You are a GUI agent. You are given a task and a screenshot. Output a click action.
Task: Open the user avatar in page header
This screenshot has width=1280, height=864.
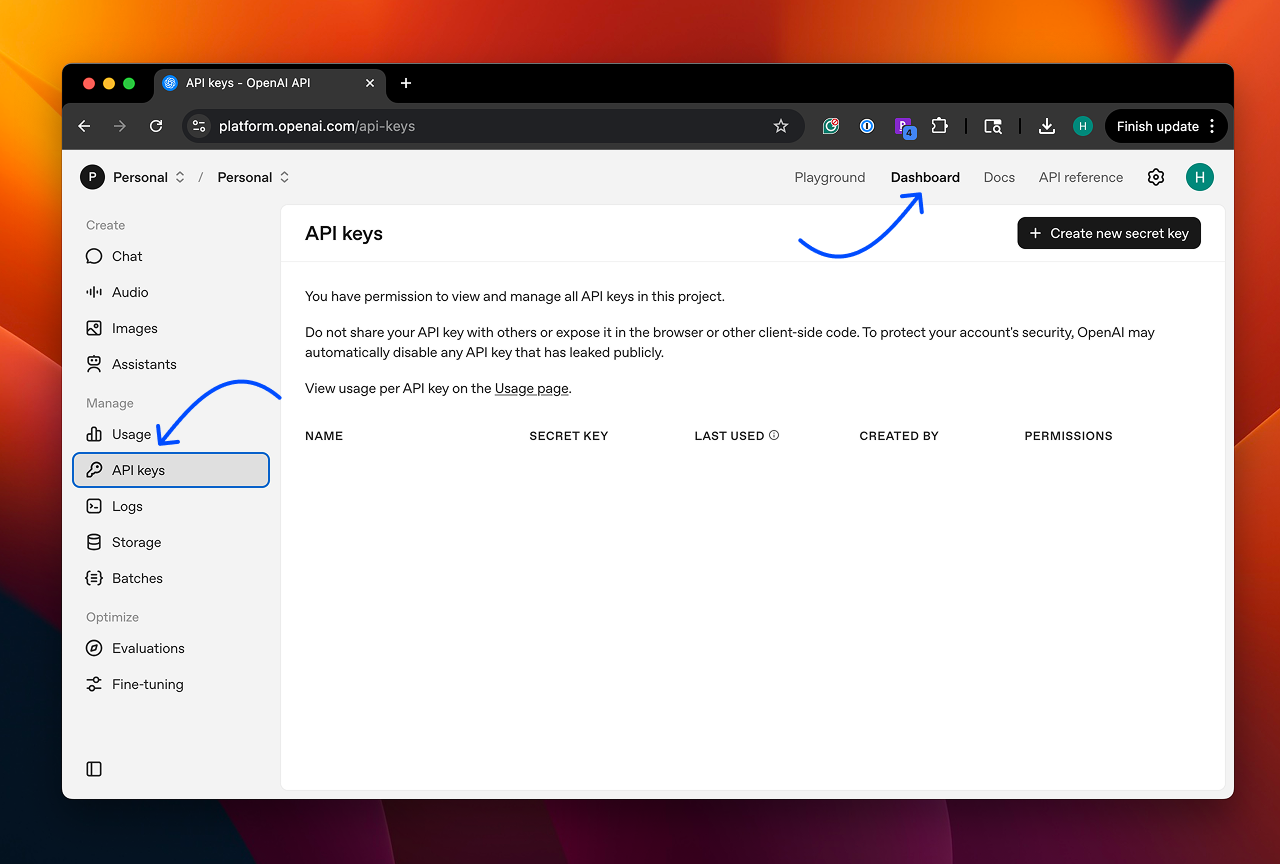pos(1199,177)
